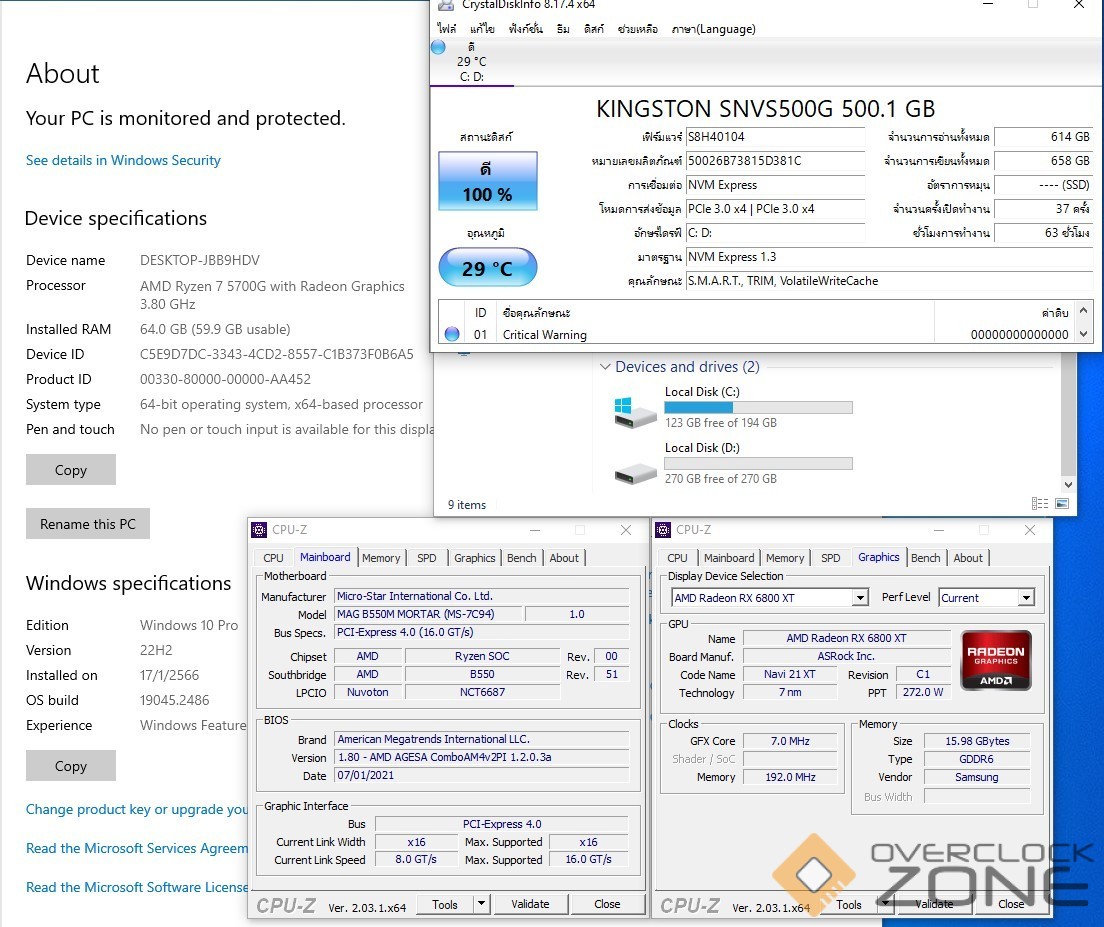Viewport: 1104px width, 927px height.
Task: Click the 100 % health status button
Action: click(487, 181)
